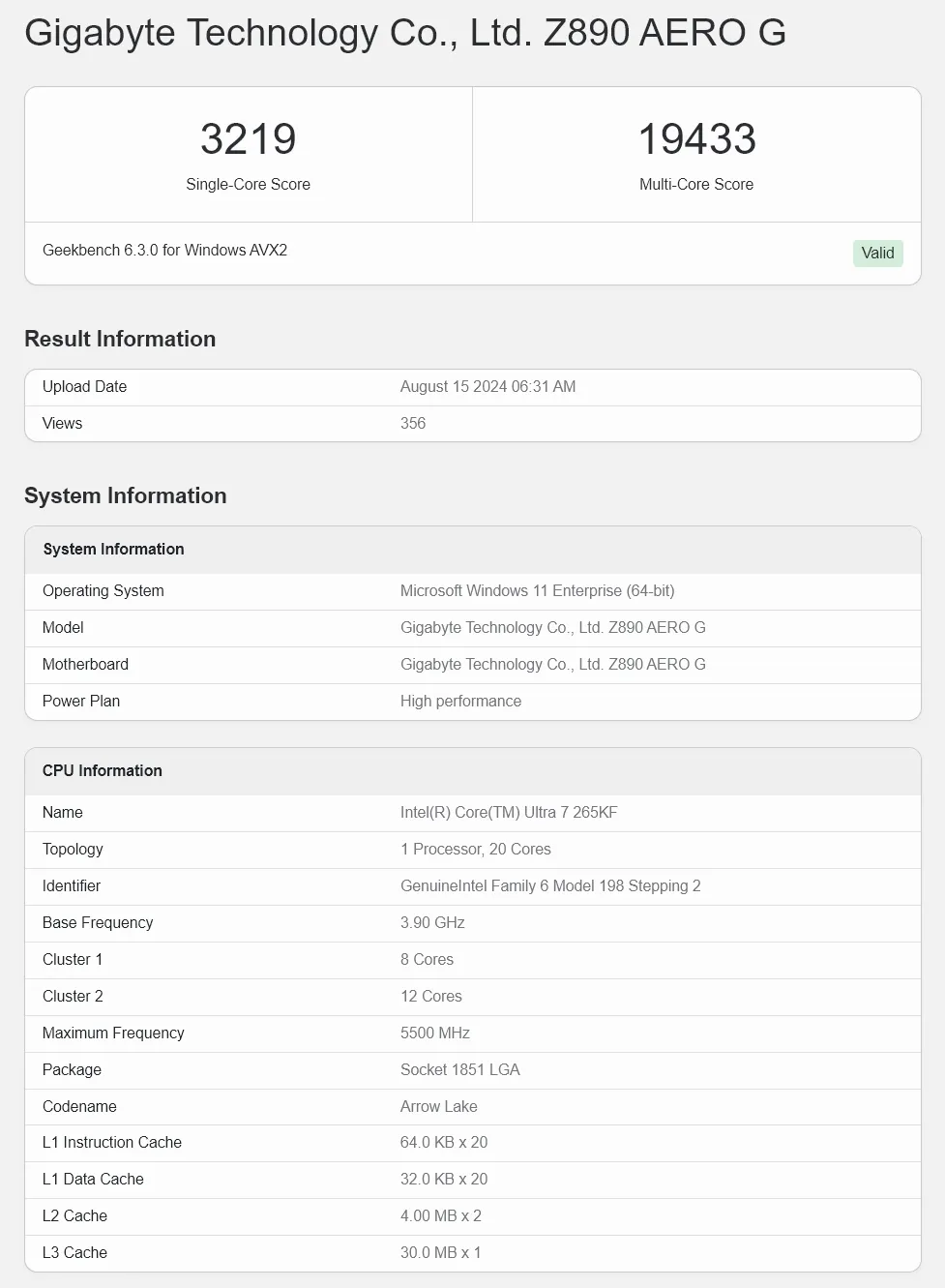This screenshot has height=1288, width=945.
Task: Click the Power Plan High performance value
Action: click(x=460, y=701)
